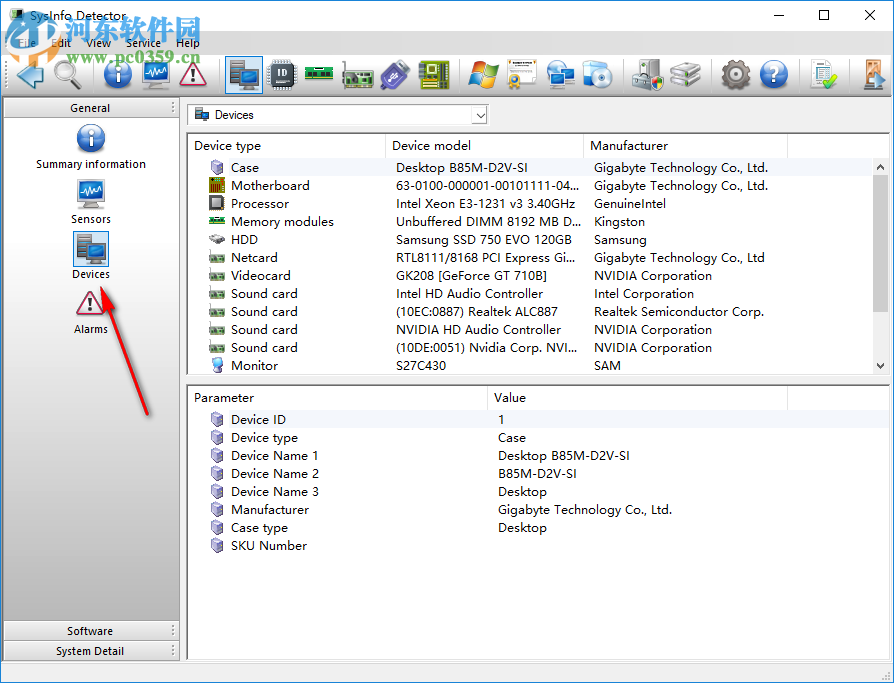Screen dimensions: 894x683
Task: Click the back arrow navigation icon
Action: [x=28, y=74]
